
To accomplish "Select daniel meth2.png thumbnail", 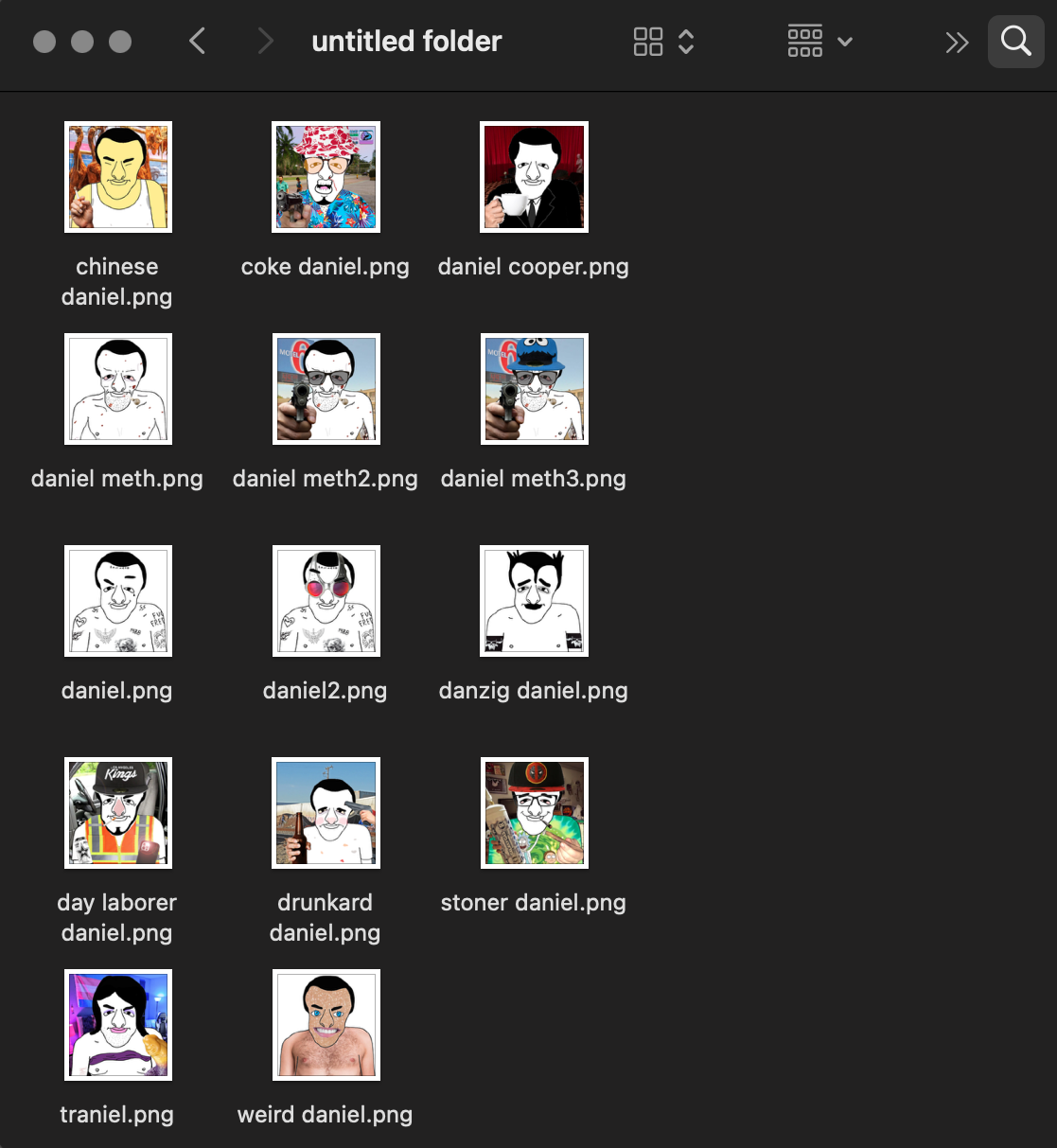I will click(x=326, y=389).
